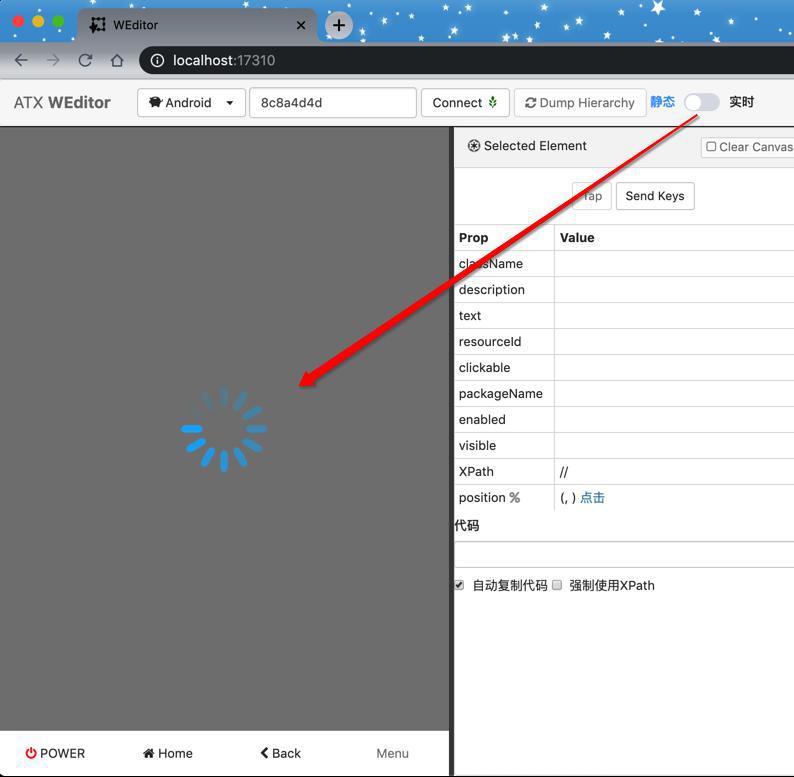Click the packageName property row
The height and width of the screenshot is (777, 794).
[x=624, y=394]
